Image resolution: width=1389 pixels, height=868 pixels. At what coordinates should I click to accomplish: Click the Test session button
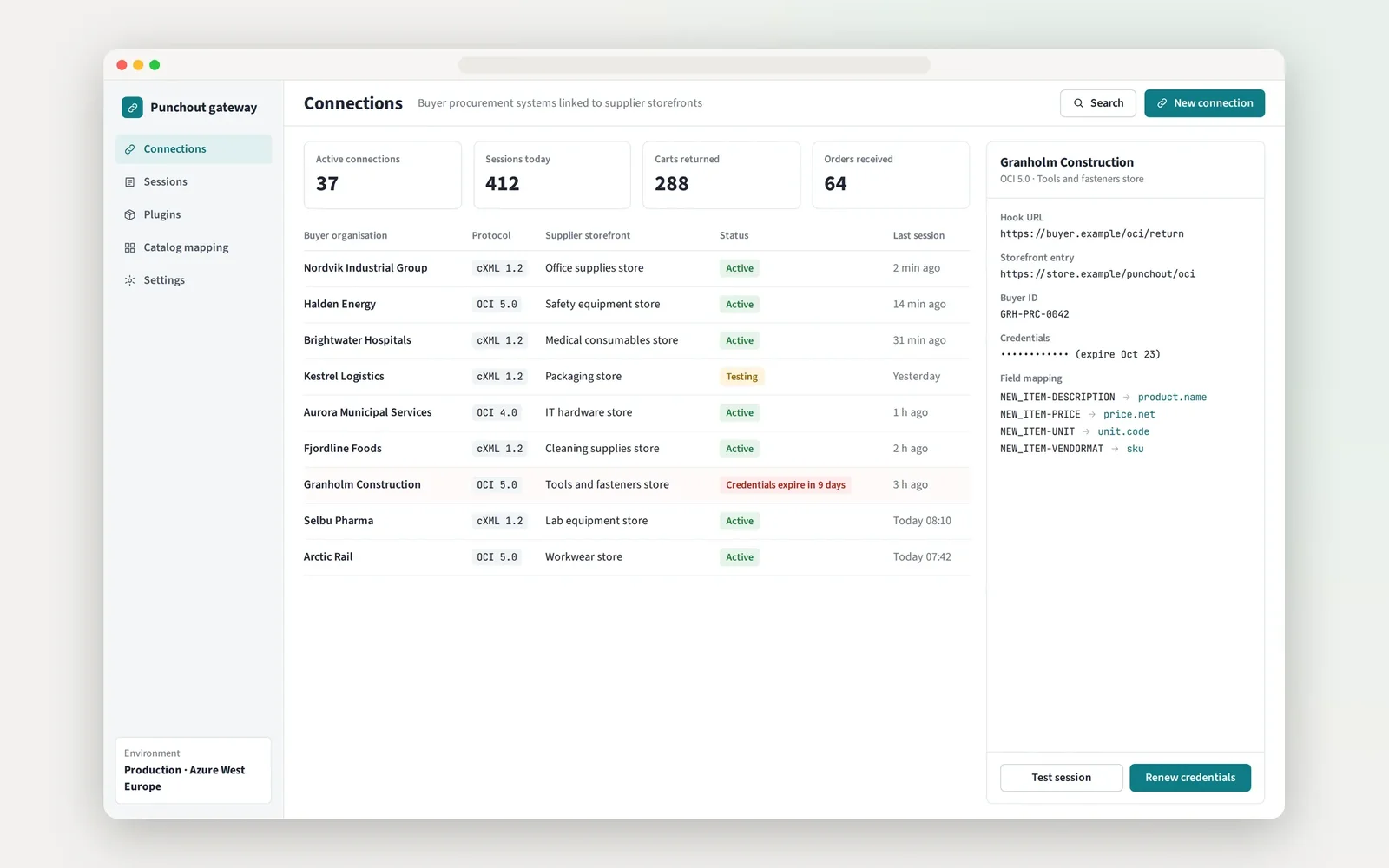1061,778
